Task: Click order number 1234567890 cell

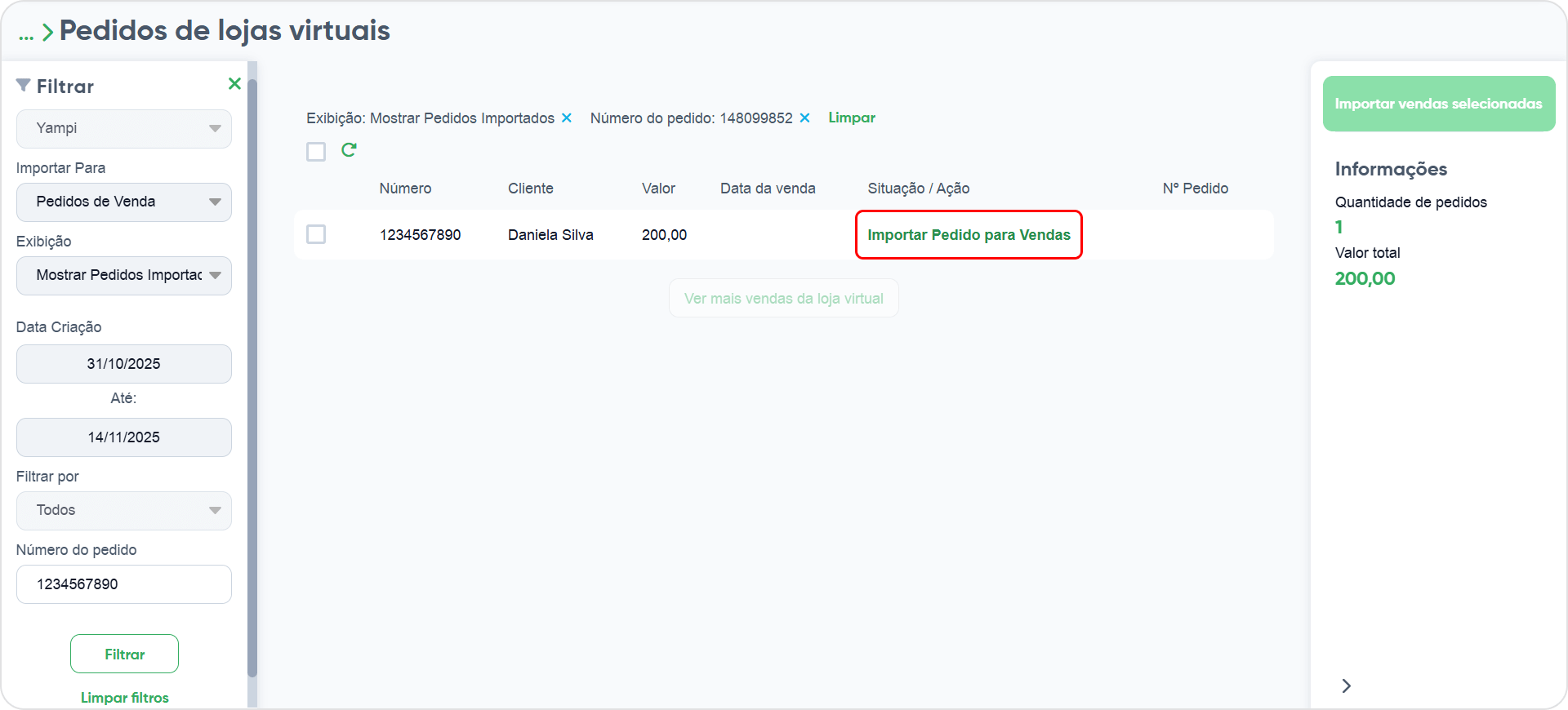Action: click(420, 235)
